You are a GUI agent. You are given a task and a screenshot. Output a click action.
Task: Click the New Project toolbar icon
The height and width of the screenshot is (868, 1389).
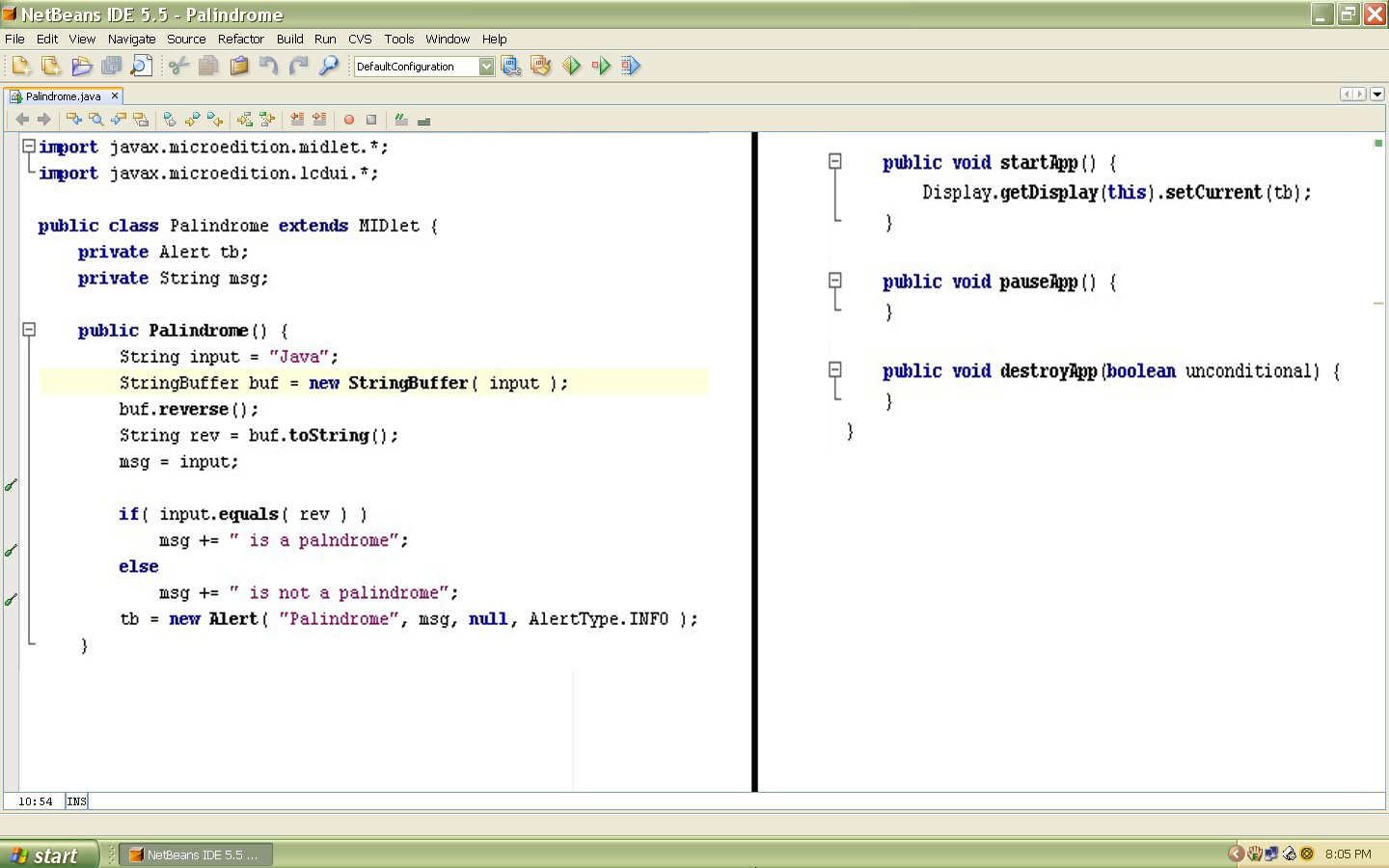tap(51, 66)
